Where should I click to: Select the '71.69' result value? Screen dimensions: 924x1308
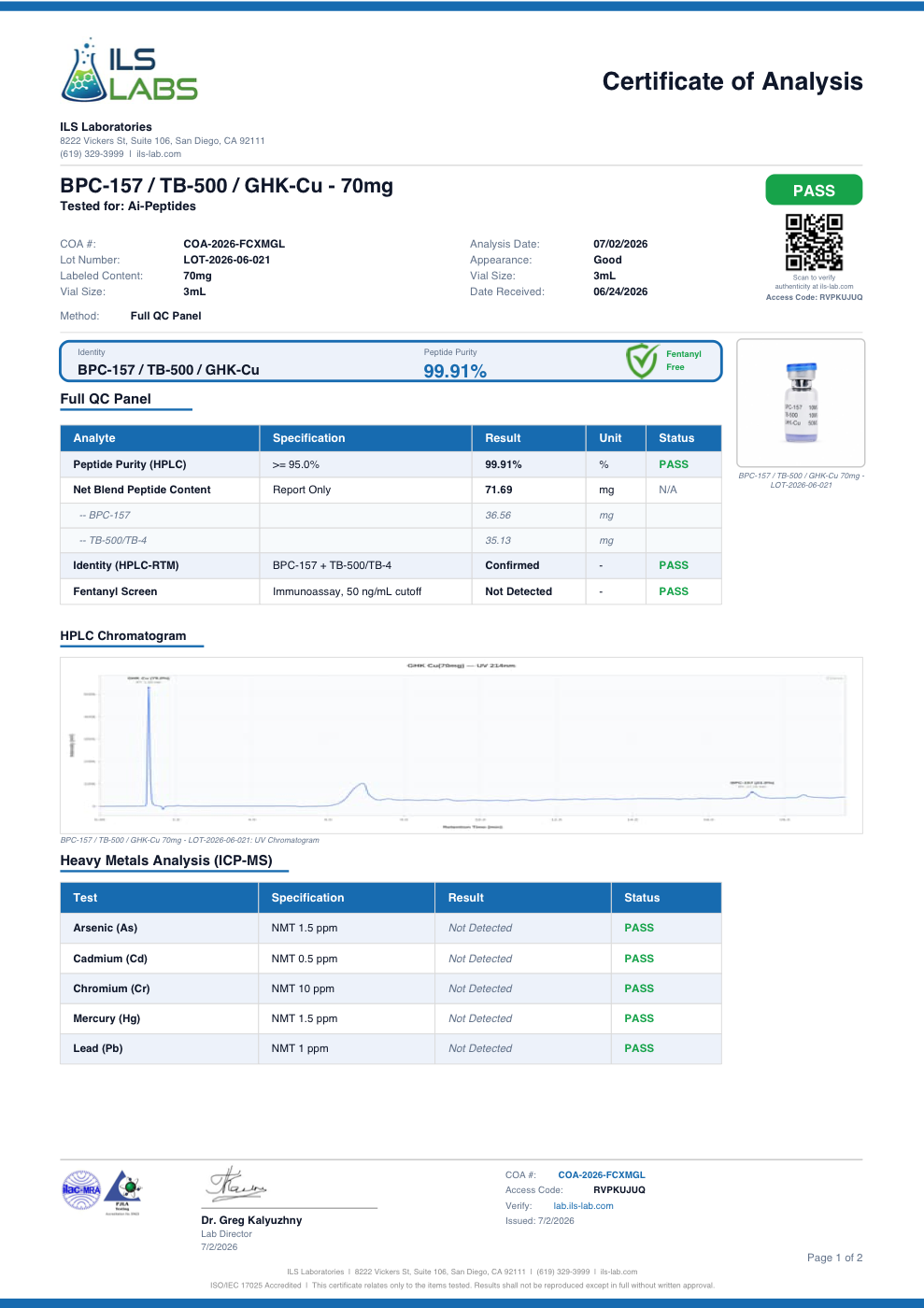point(499,490)
